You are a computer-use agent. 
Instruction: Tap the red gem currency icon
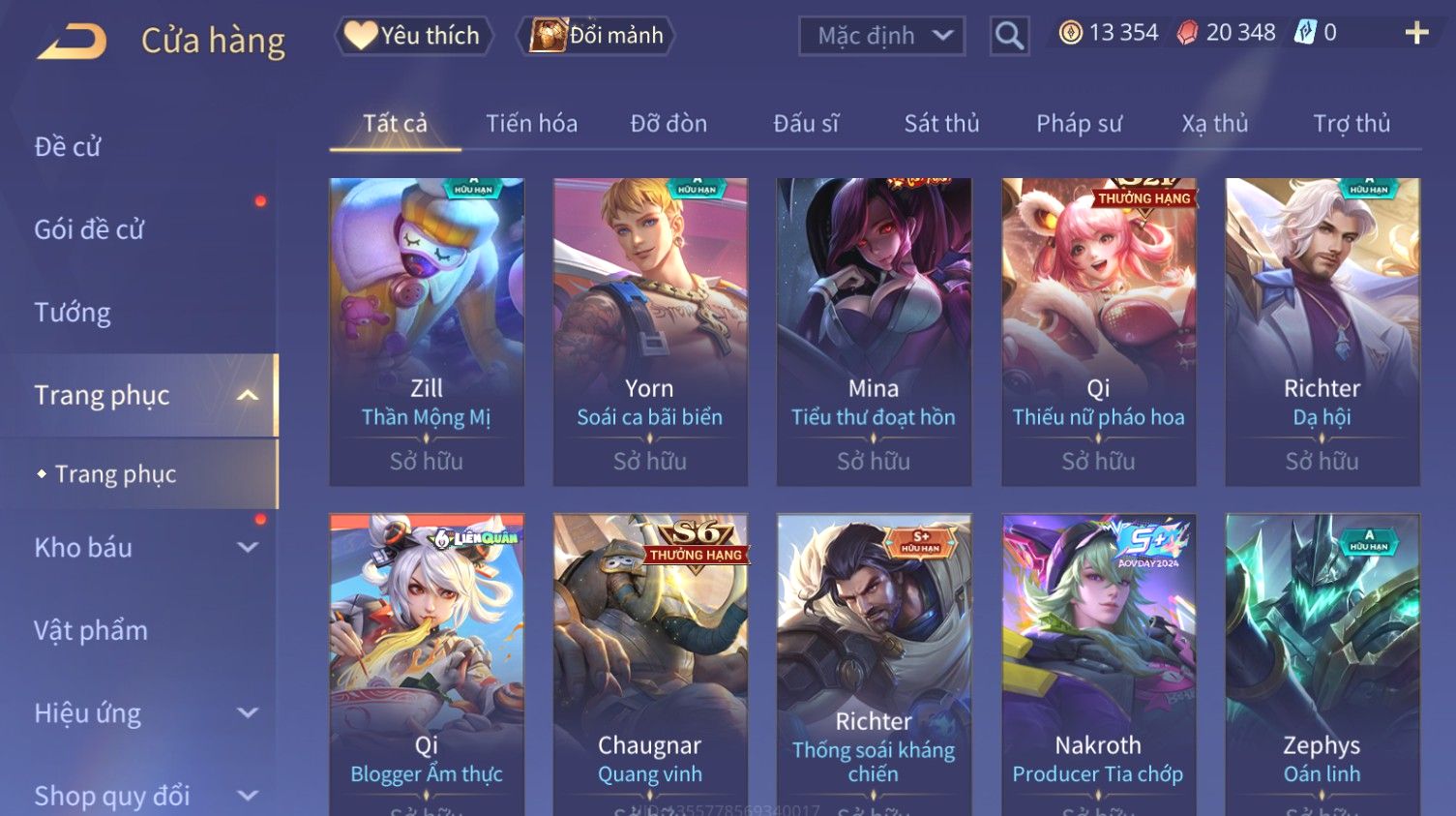pos(1187,33)
